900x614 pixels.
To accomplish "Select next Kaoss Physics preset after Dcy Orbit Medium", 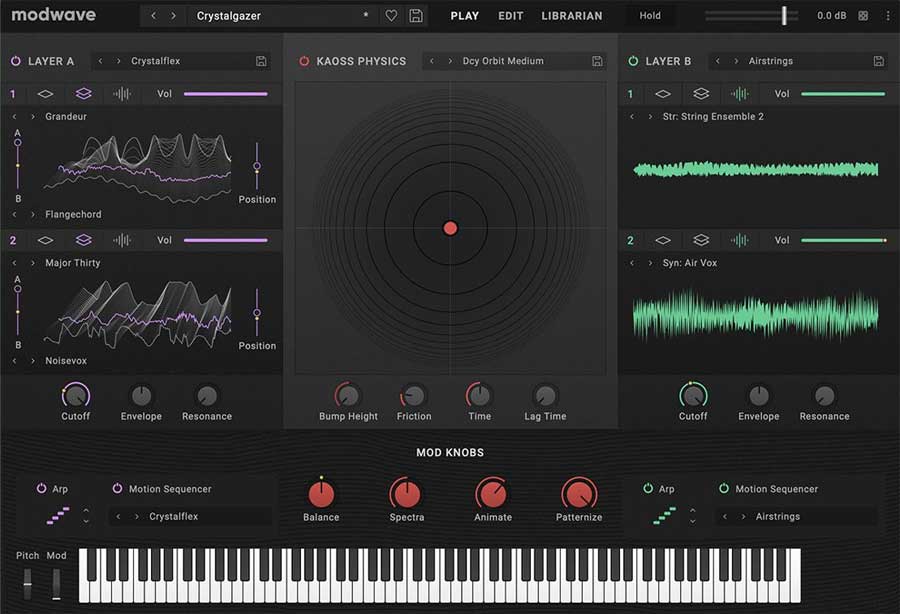I will coord(451,61).
